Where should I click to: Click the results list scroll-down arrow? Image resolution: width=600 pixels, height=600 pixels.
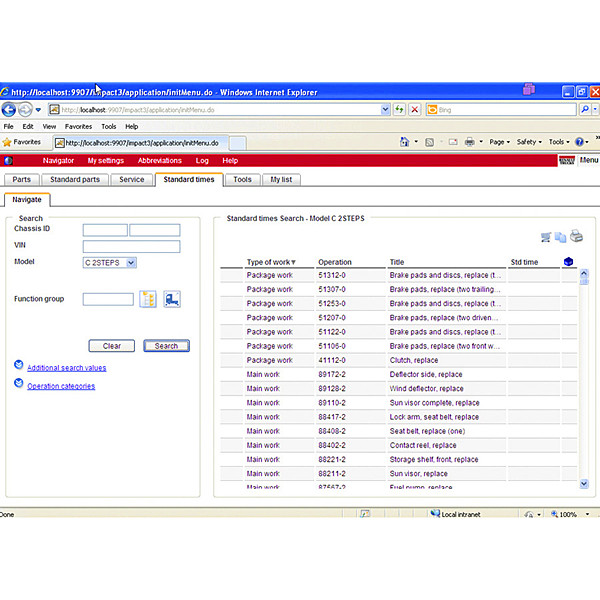click(x=584, y=483)
